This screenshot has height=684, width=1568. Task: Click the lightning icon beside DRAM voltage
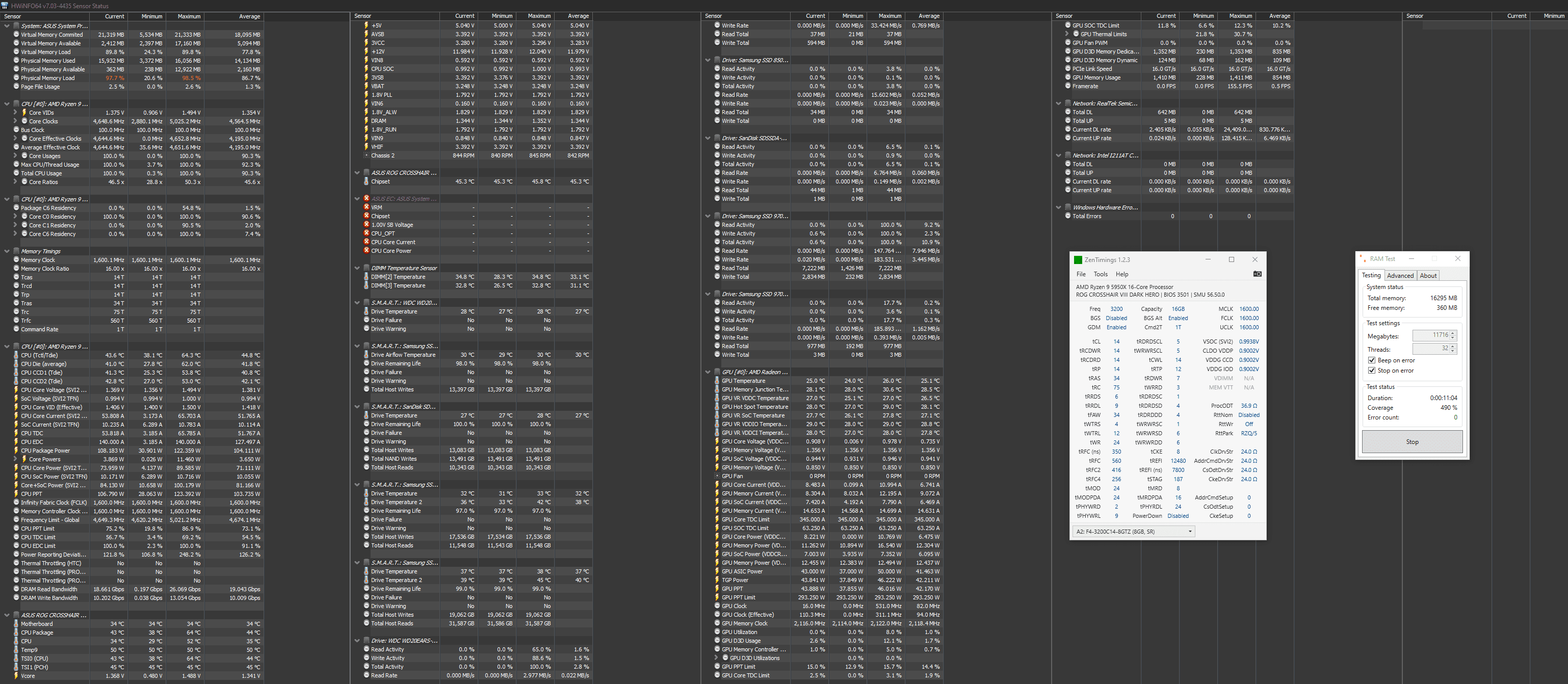367,121
